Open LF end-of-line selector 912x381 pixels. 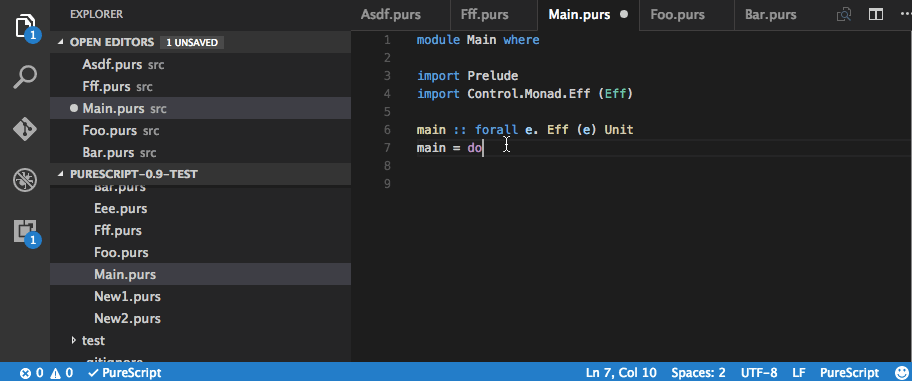798,373
